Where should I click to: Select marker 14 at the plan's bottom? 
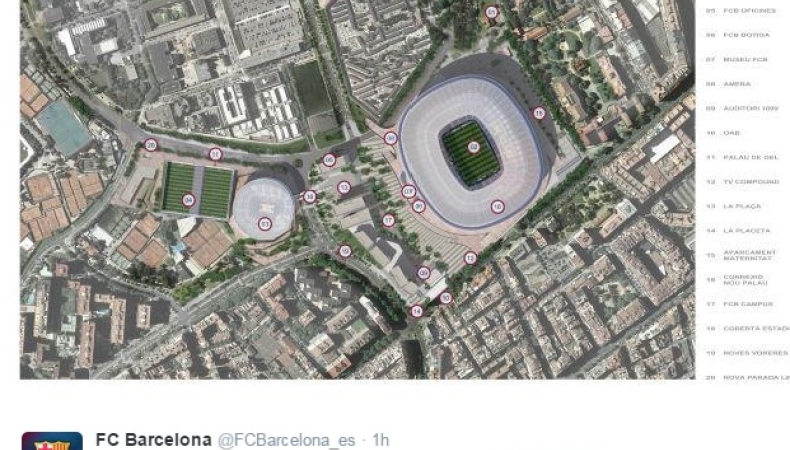coord(417,311)
